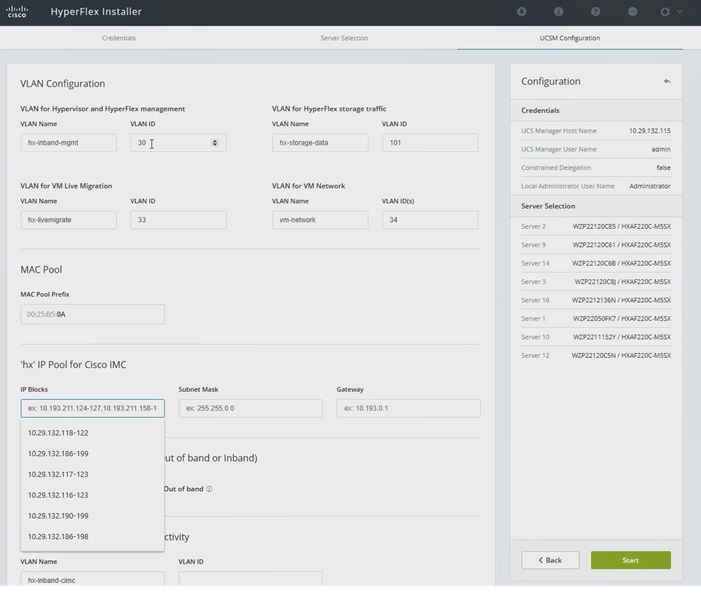Viewport: 701px width, 595px height.
Task: Select the UCSM Configuration step tab
Action: click(570, 38)
